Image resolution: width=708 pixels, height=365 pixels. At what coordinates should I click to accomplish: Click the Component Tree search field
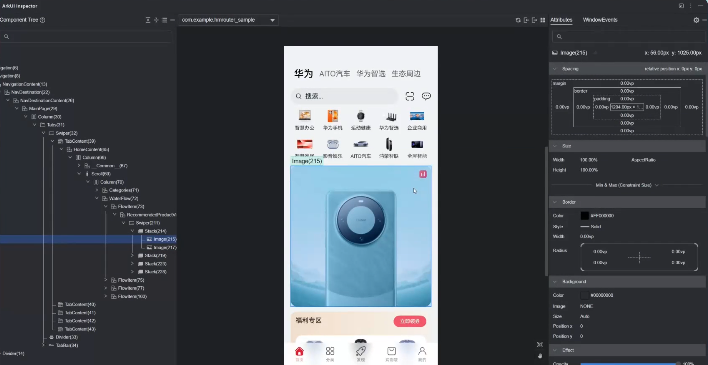pyautogui.click(x=86, y=37)
